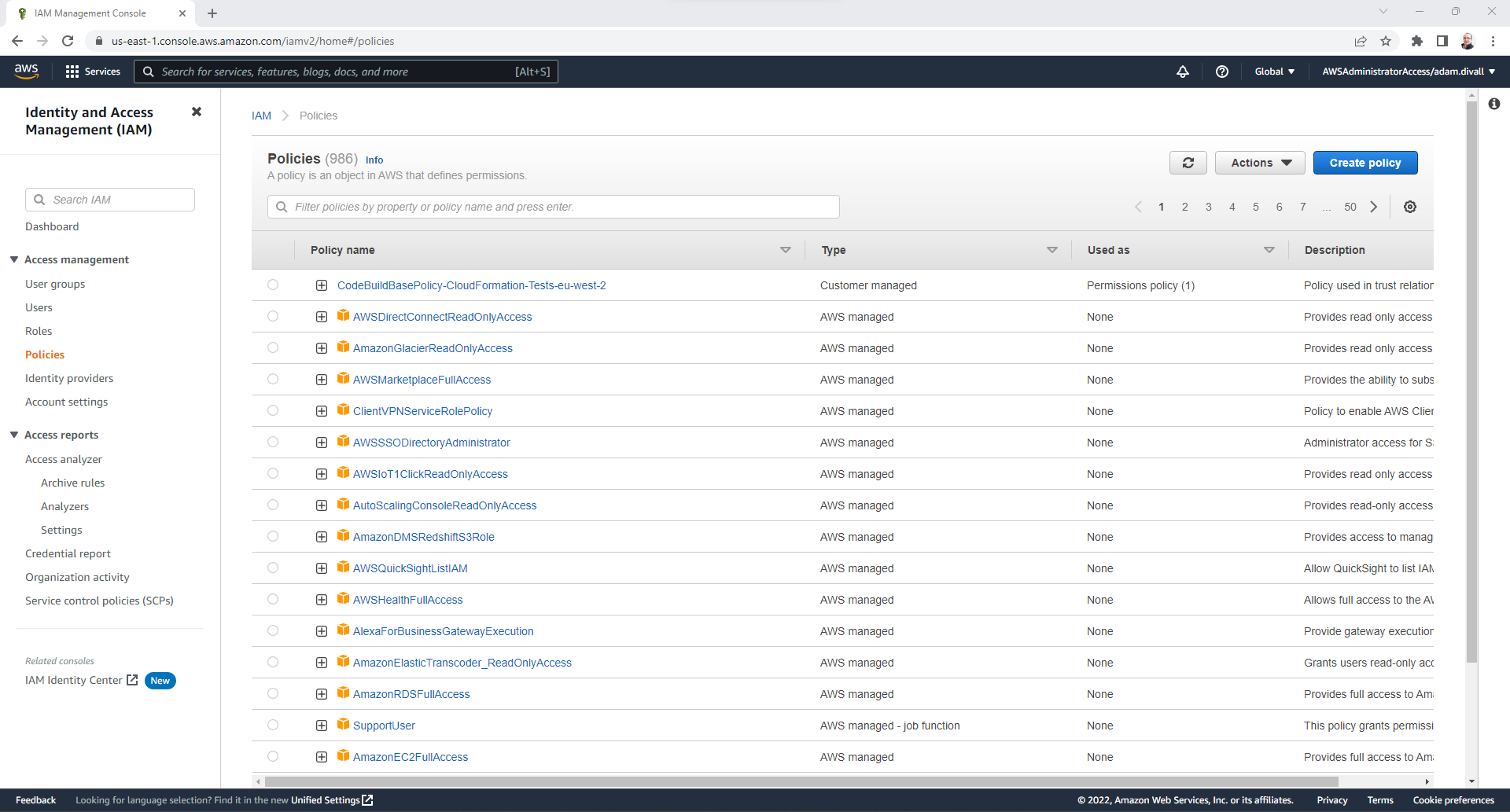Collapse the Access management section
The height and width of the screenshot is (812, 1510).
point(14,259)
